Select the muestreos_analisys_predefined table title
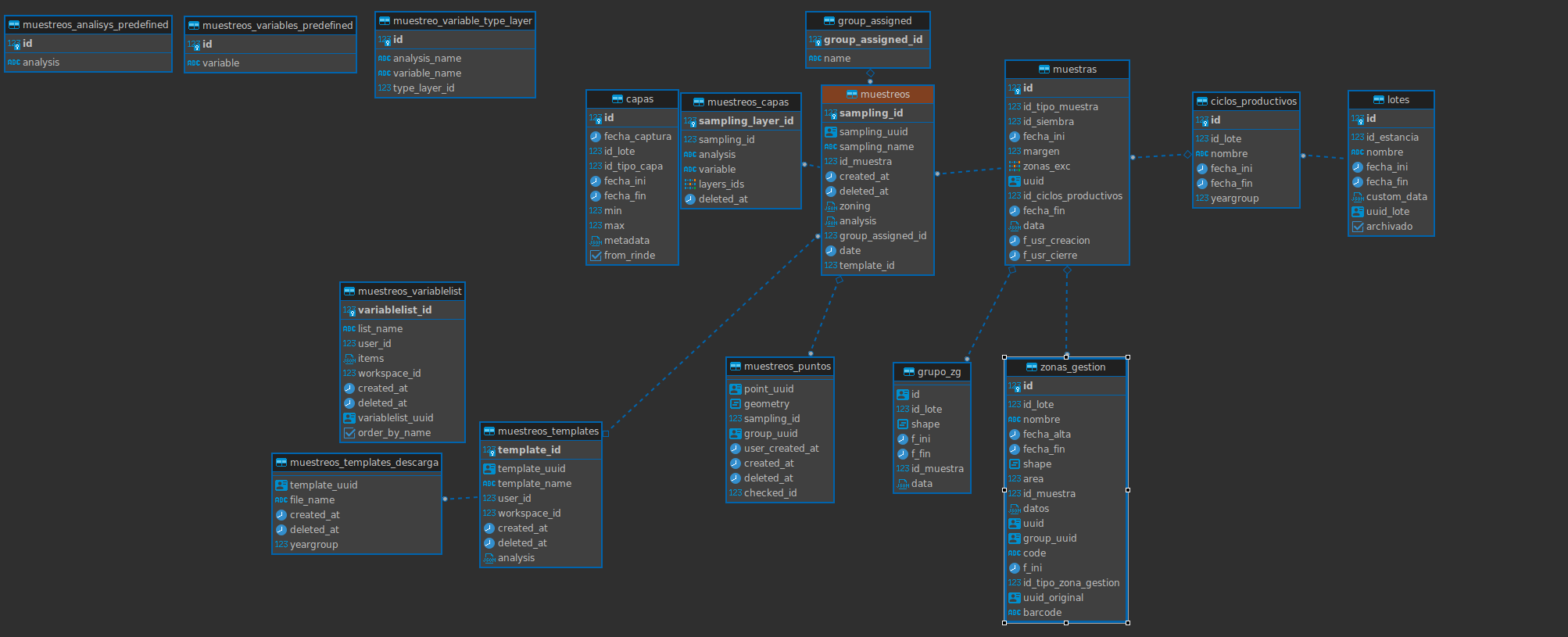The image size is (1568, 637). click(x=95, y=25)
